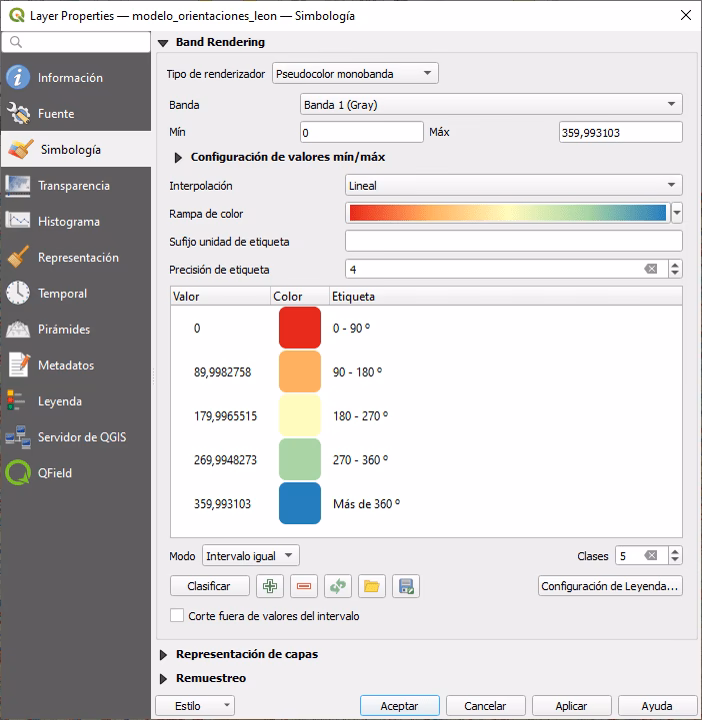The width and height of the screenshot is (702, 720).
Task: Expand the Representación de capas section
Action: click(x=164, y=654)
